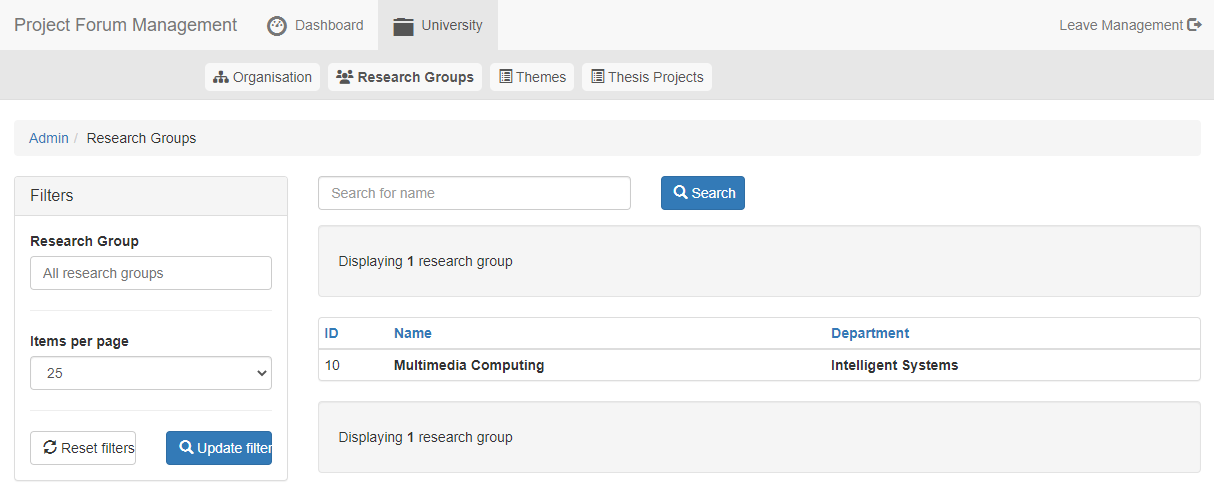This screenshot has width=1214, height=490.
Task: Click the Organisation sitemap icon
Action: pos(221,77)
